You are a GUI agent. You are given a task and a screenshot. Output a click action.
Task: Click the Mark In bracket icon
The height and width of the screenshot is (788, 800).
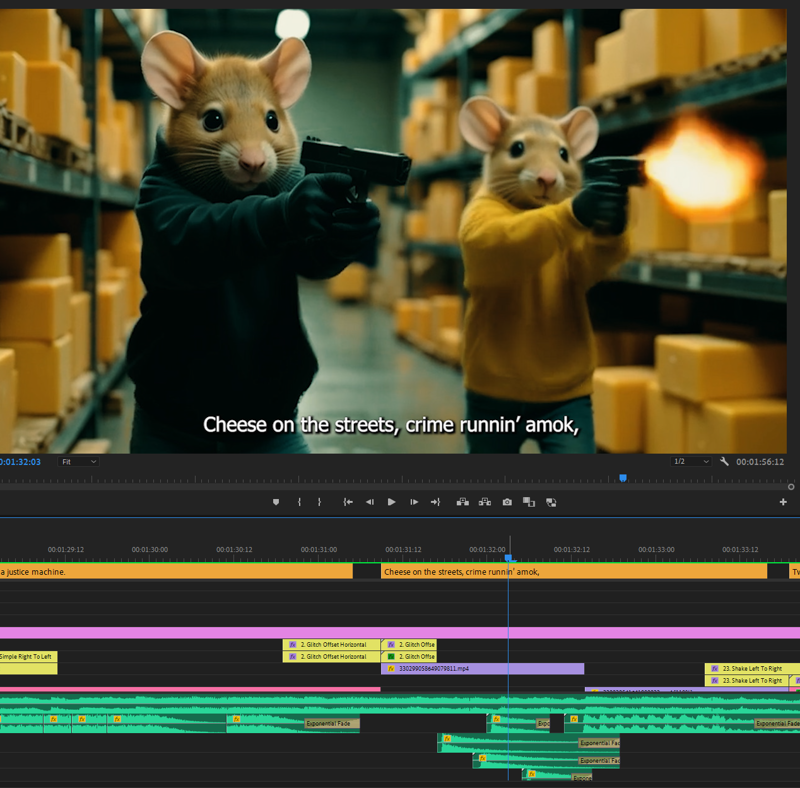pos(299,502)
